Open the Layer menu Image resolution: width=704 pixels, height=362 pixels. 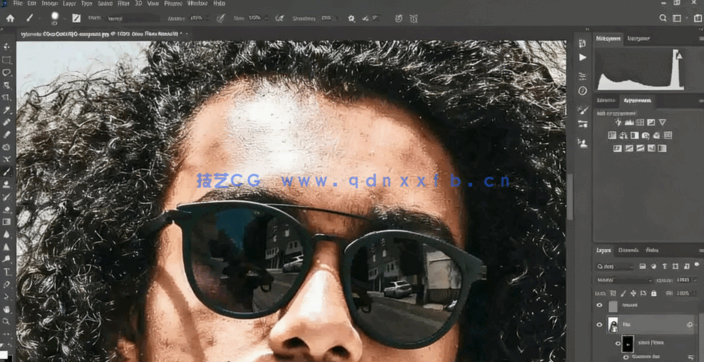point(69,3)
